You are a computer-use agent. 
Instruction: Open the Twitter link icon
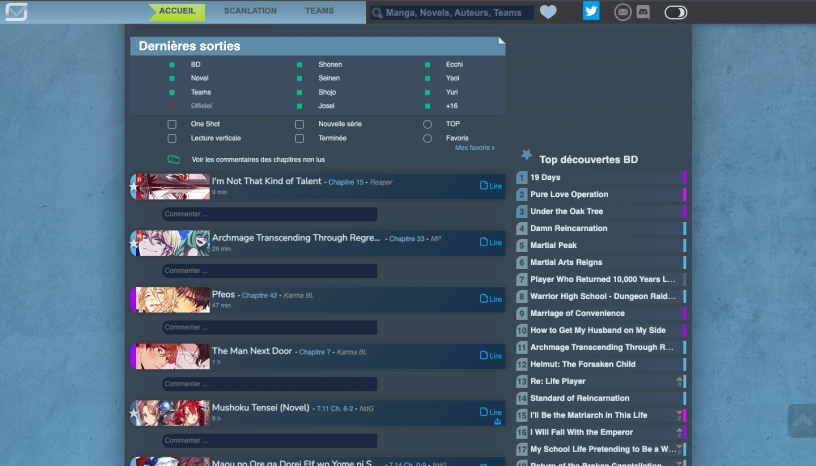(591, 12)
